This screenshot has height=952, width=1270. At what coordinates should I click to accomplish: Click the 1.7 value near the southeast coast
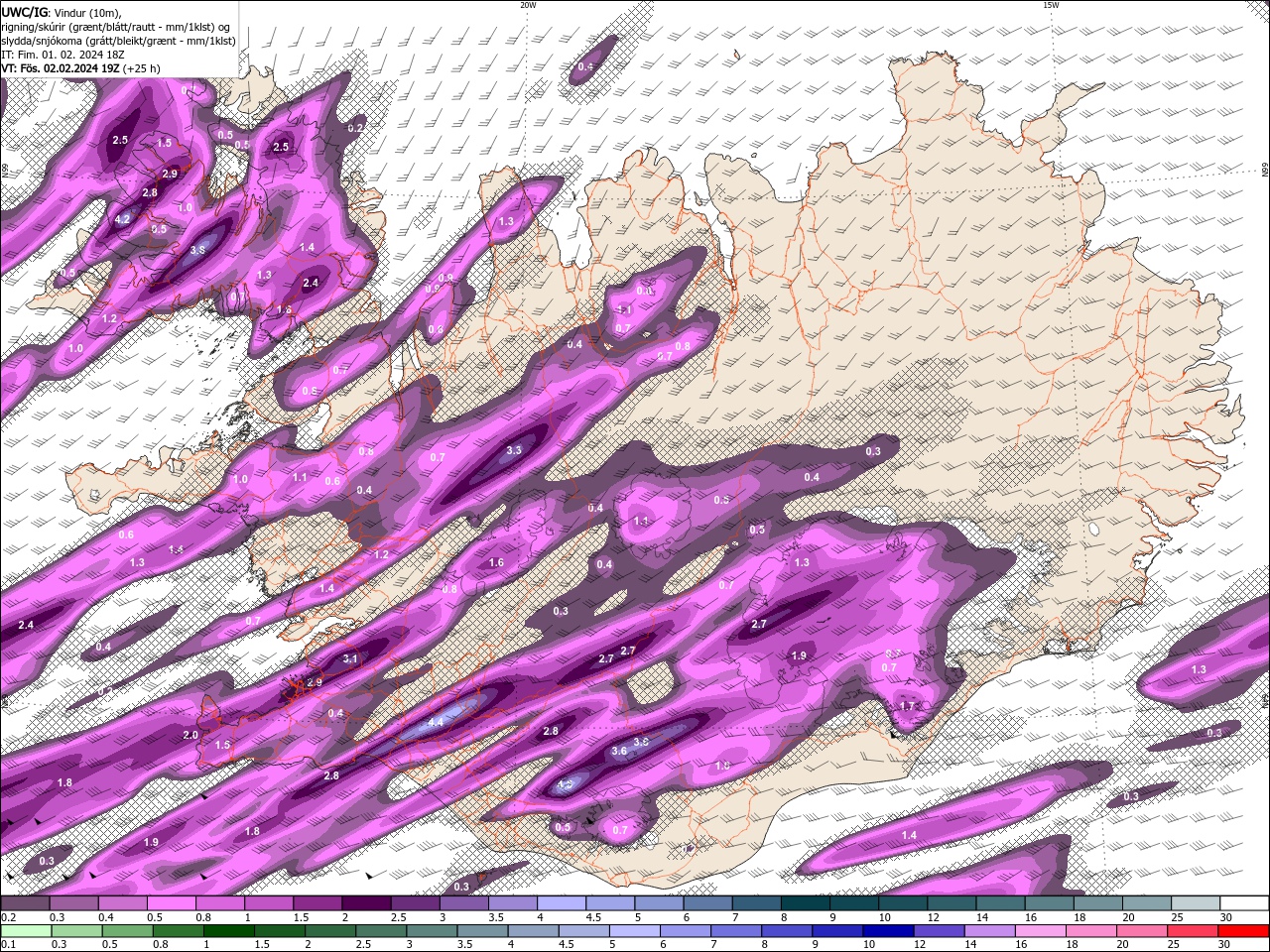(x=907, y=706)
